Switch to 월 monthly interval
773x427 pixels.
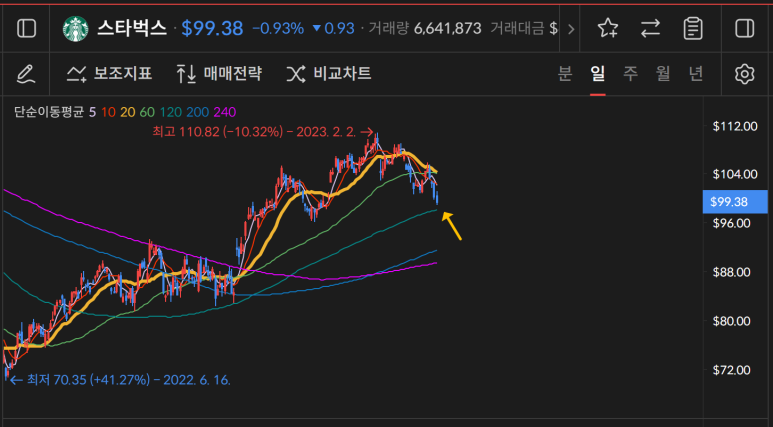pyautogui.click(x=663, y=74)
